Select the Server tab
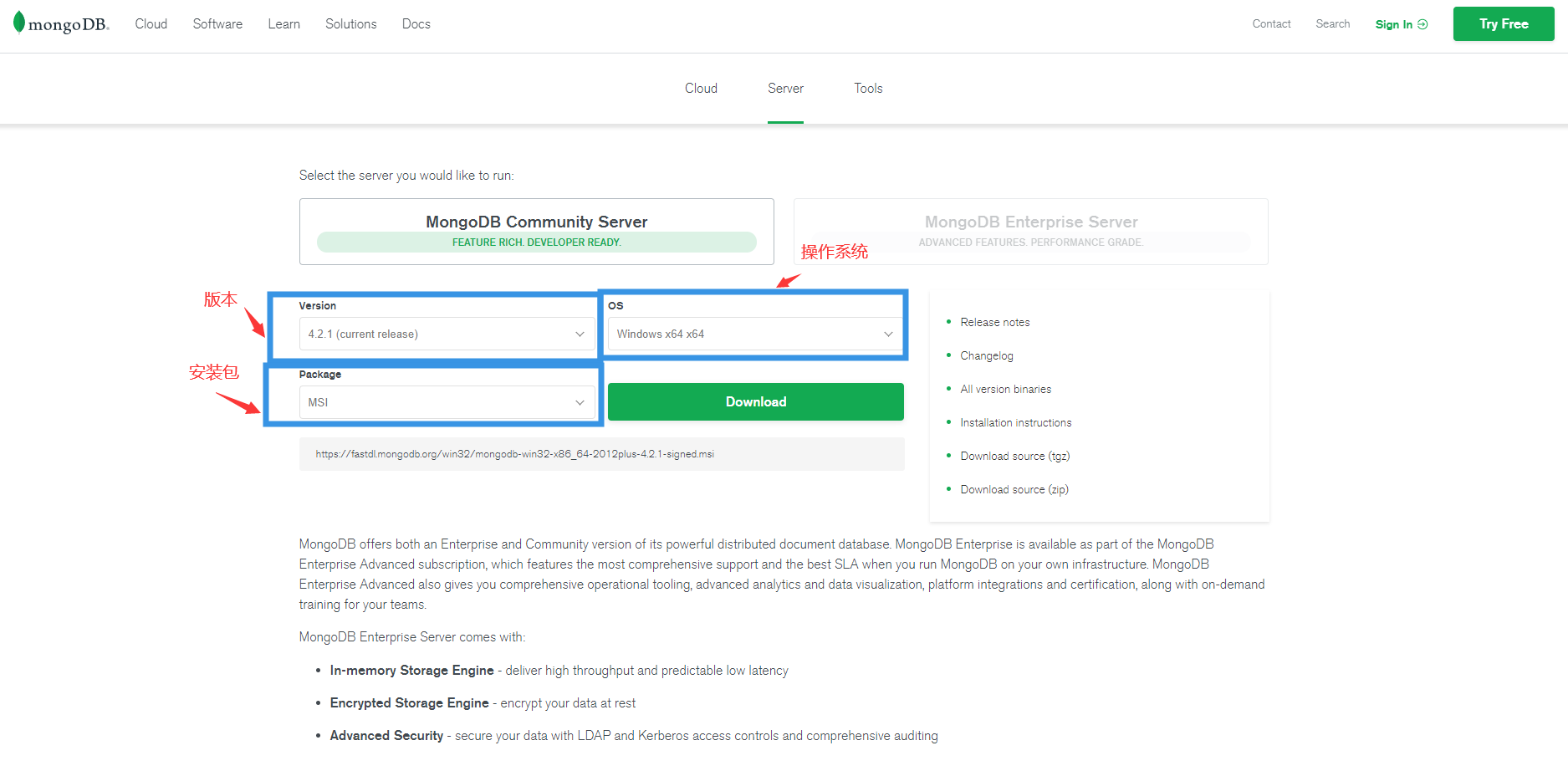1568x771 pixels. (x=785, y=89)
